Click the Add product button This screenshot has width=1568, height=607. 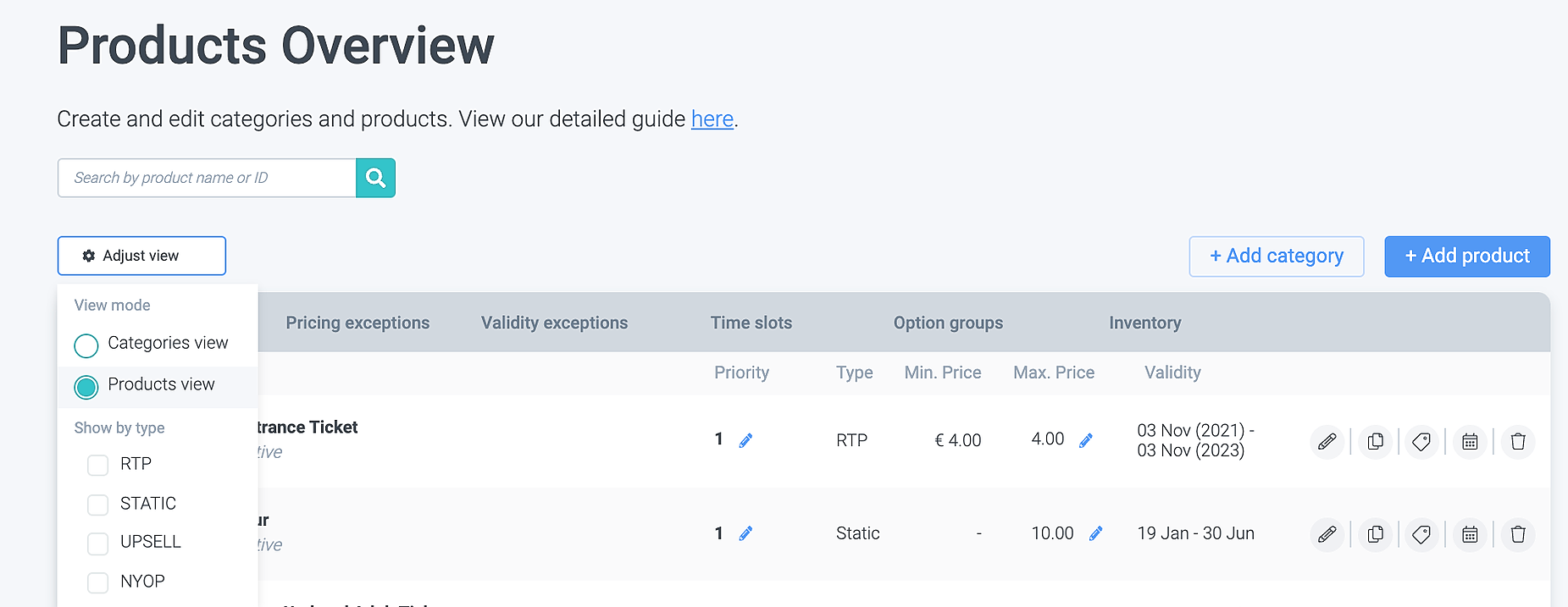1466,257
